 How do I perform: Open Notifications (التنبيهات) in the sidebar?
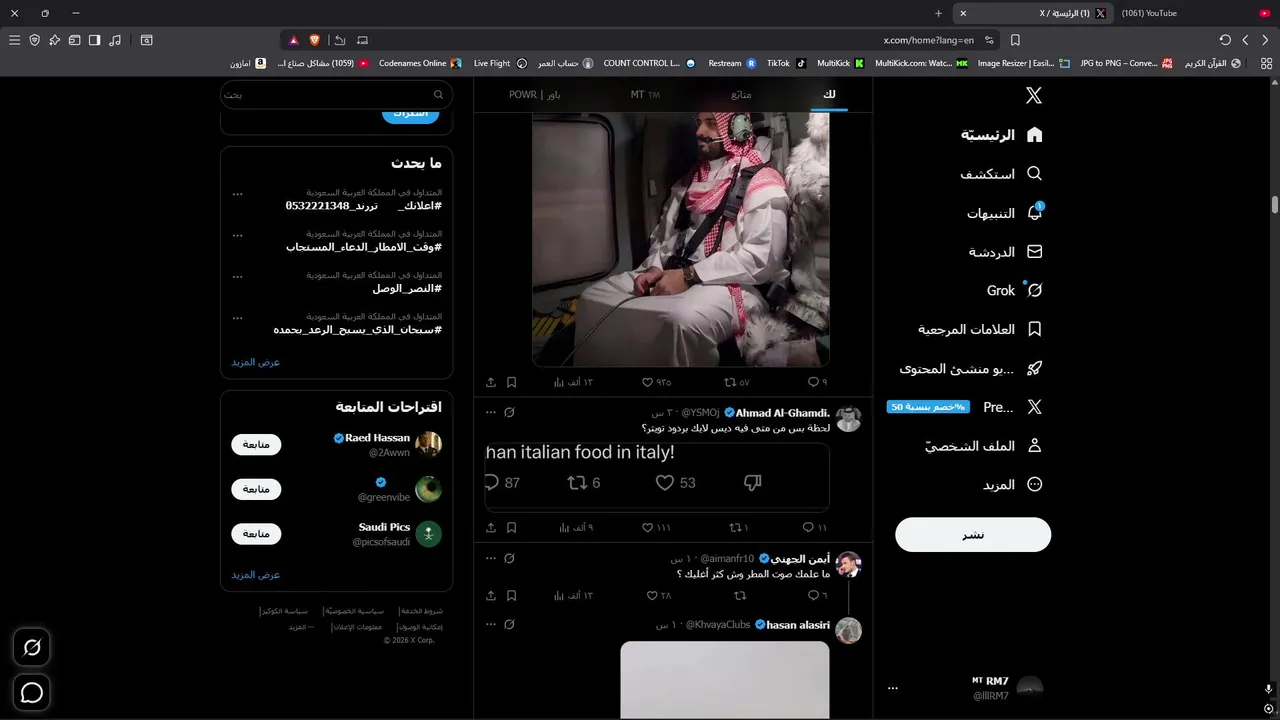coord(1004,213)
